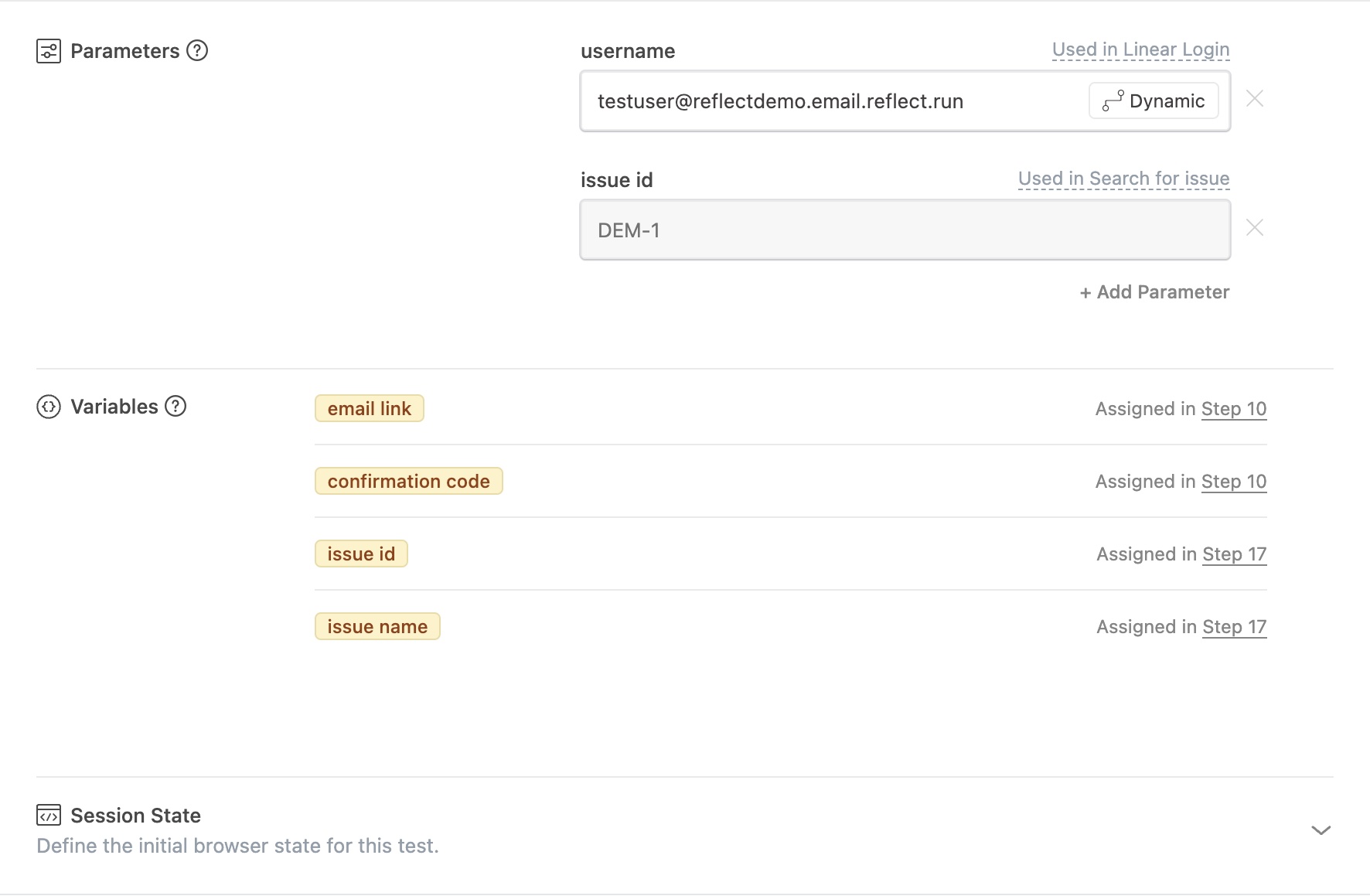The image size is (1370, 896).
Task: Go to Step 10 for email link
Action: (x=1233, y=409)
